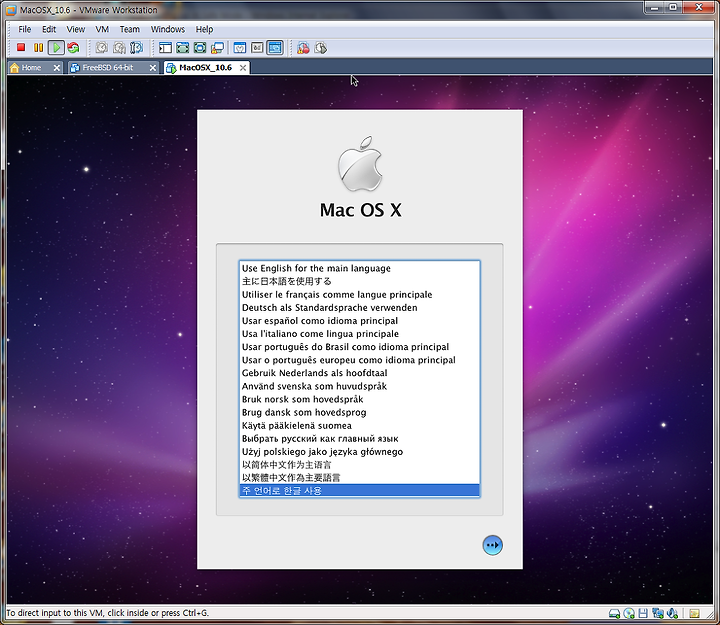This screenshot has height=625, width=720.
Task: Open the Team menu
Action: (129, 29)
